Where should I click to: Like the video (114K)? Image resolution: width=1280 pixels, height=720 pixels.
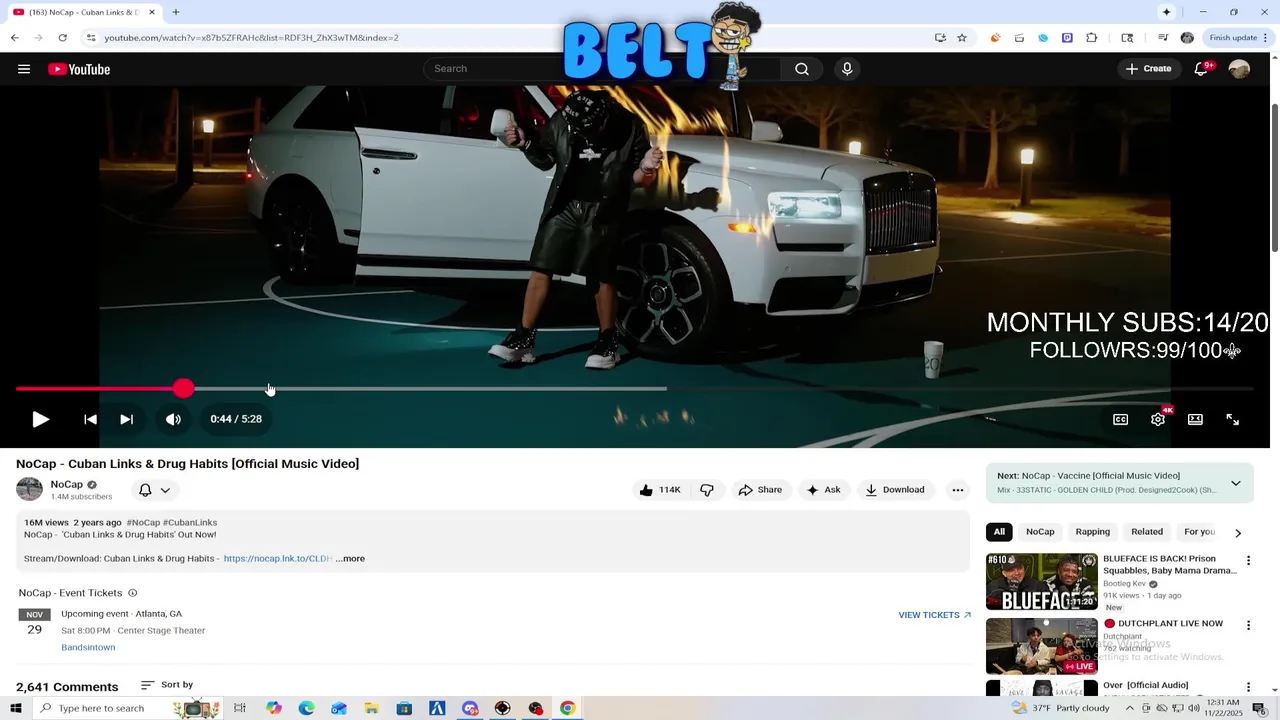point(660,490)
